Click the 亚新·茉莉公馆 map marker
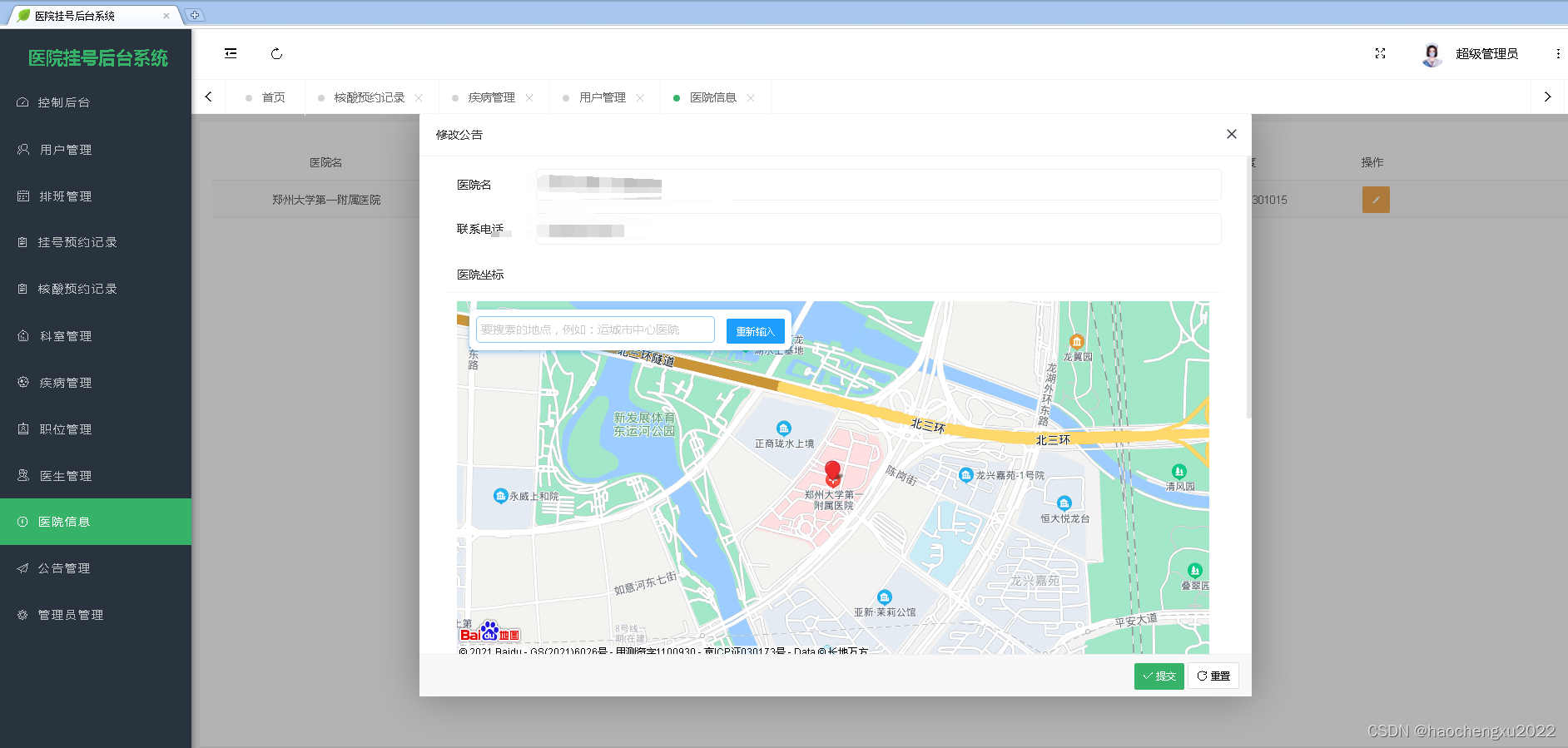This screenshot has width=1568, height=748. click(885, 597)
